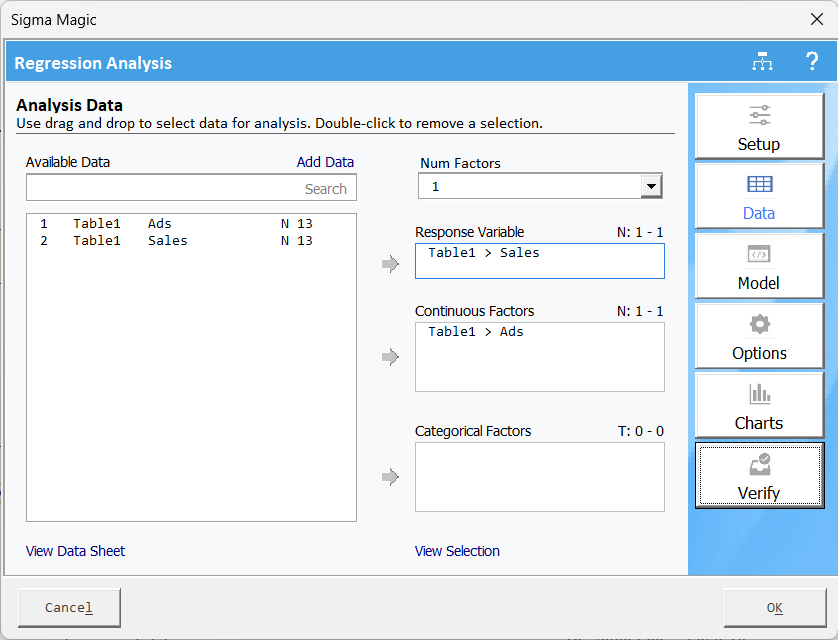
Task: Click inside the empty Categorical Factors box
Action: (x=540, y=477)
